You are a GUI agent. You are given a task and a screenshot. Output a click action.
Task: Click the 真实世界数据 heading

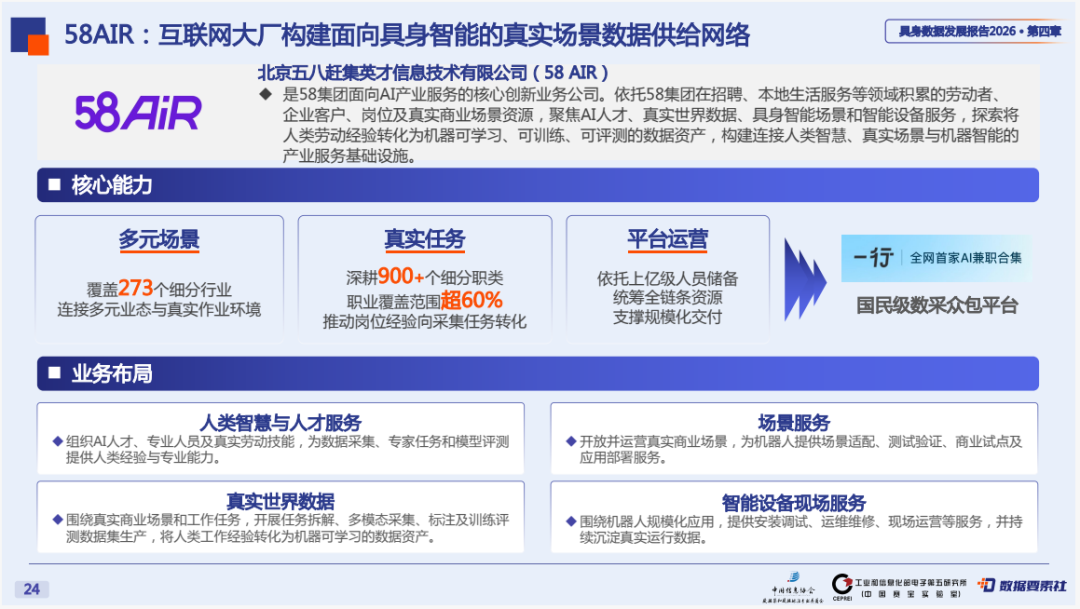pyautogui.click(x=280, y=501)
